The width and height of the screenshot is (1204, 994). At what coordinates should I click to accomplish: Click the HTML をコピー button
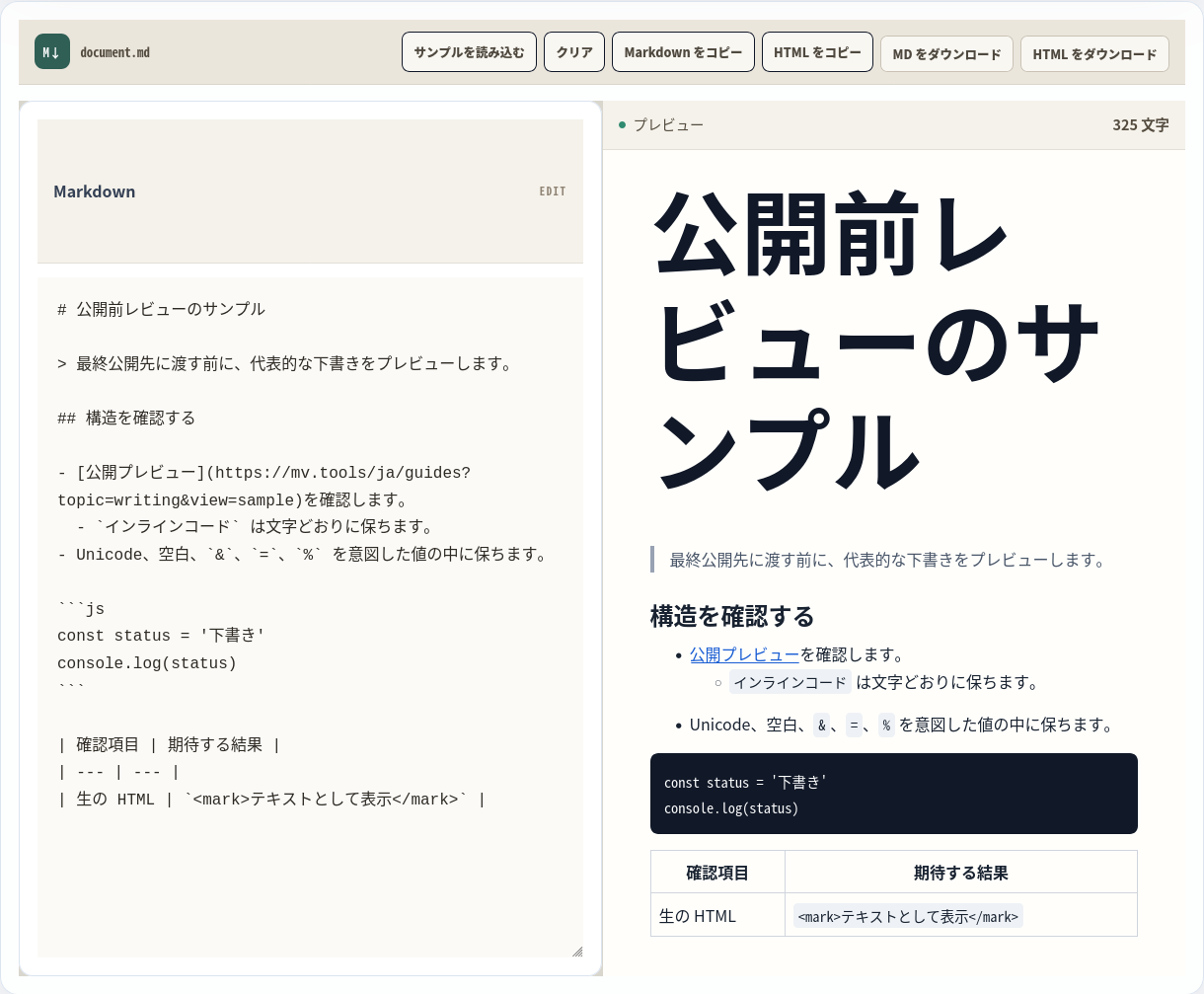tap(817, 52)
